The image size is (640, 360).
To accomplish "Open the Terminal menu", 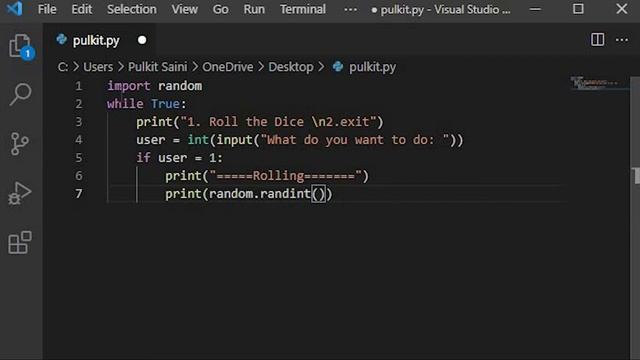I will (x=303, y=9).
